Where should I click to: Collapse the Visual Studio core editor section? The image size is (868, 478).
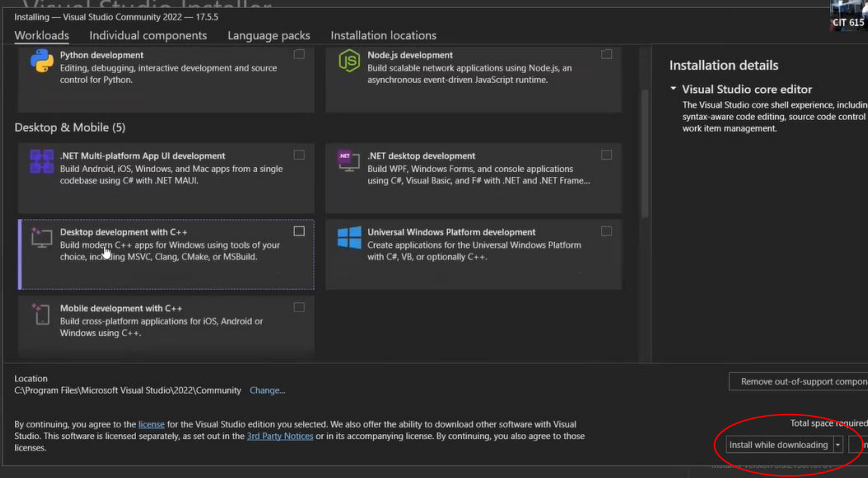tap(674, 90)
